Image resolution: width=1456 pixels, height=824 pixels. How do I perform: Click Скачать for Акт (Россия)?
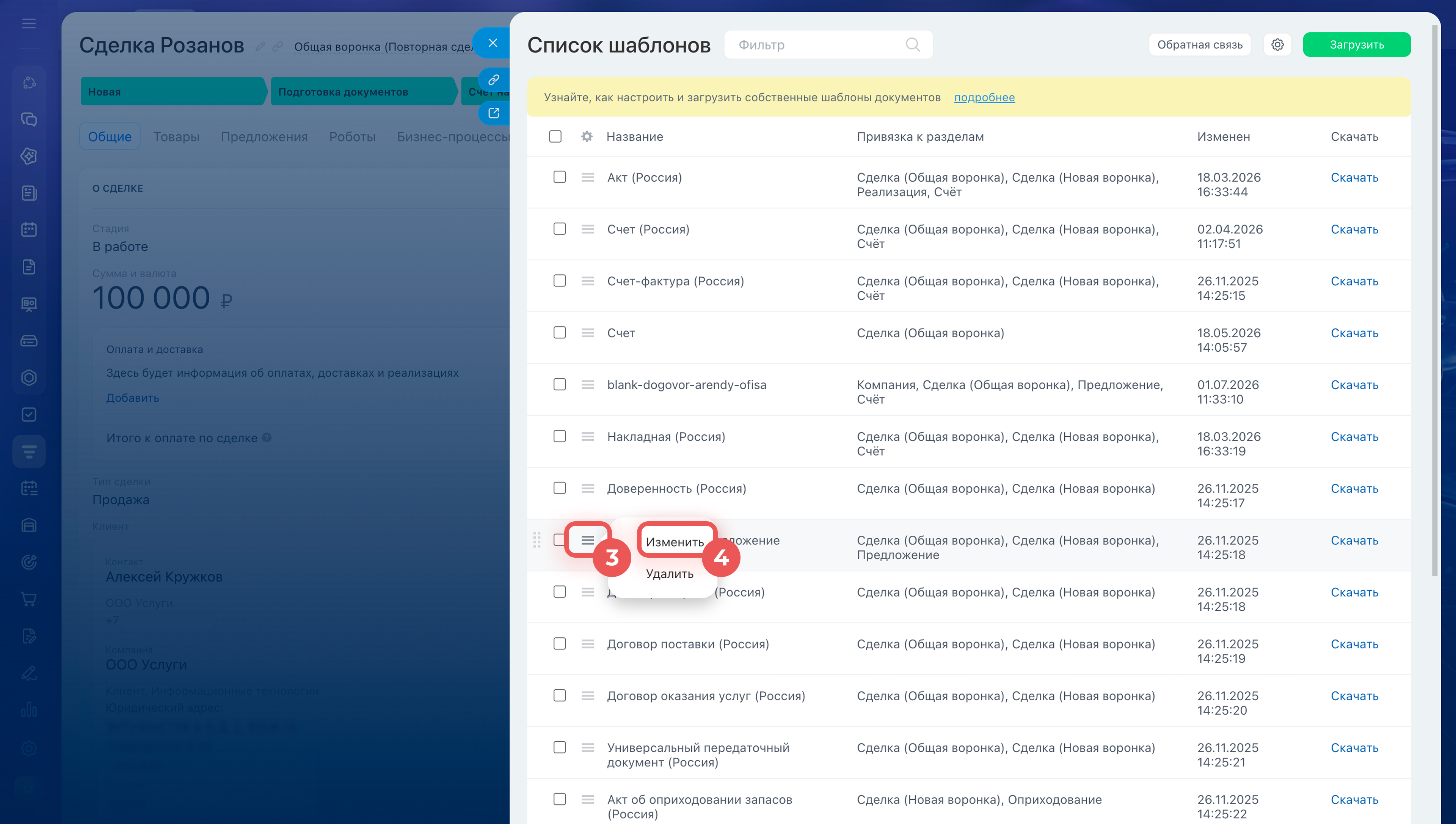click(x=1354, y=177)
